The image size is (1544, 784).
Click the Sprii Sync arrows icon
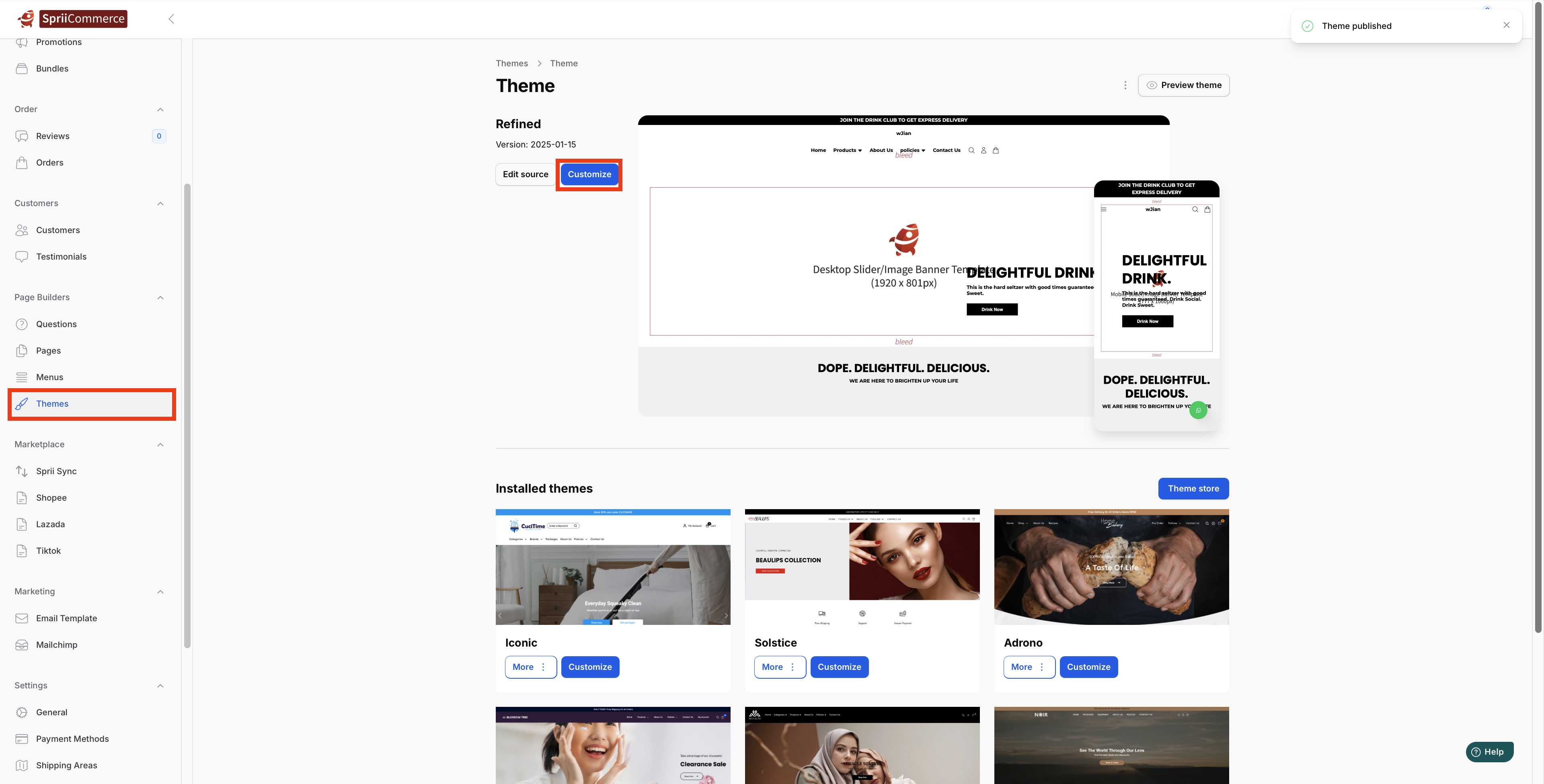(22, 471)
